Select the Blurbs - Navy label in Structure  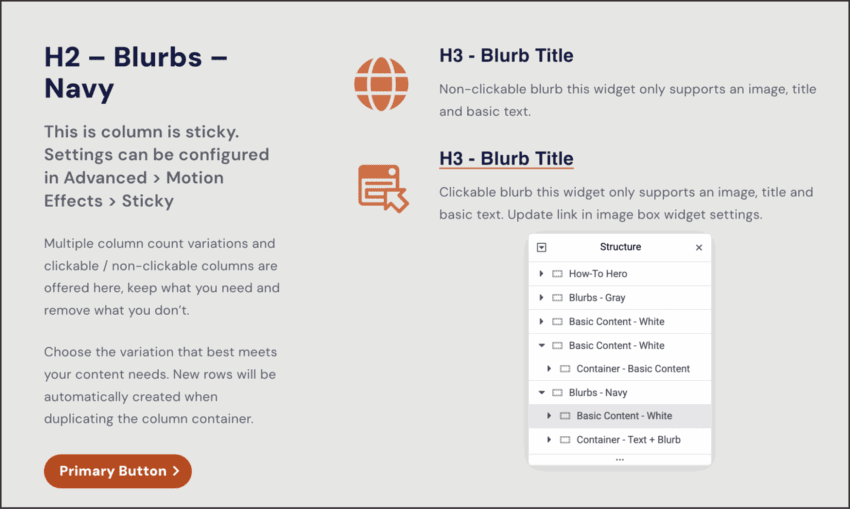[x=598, y=393]
